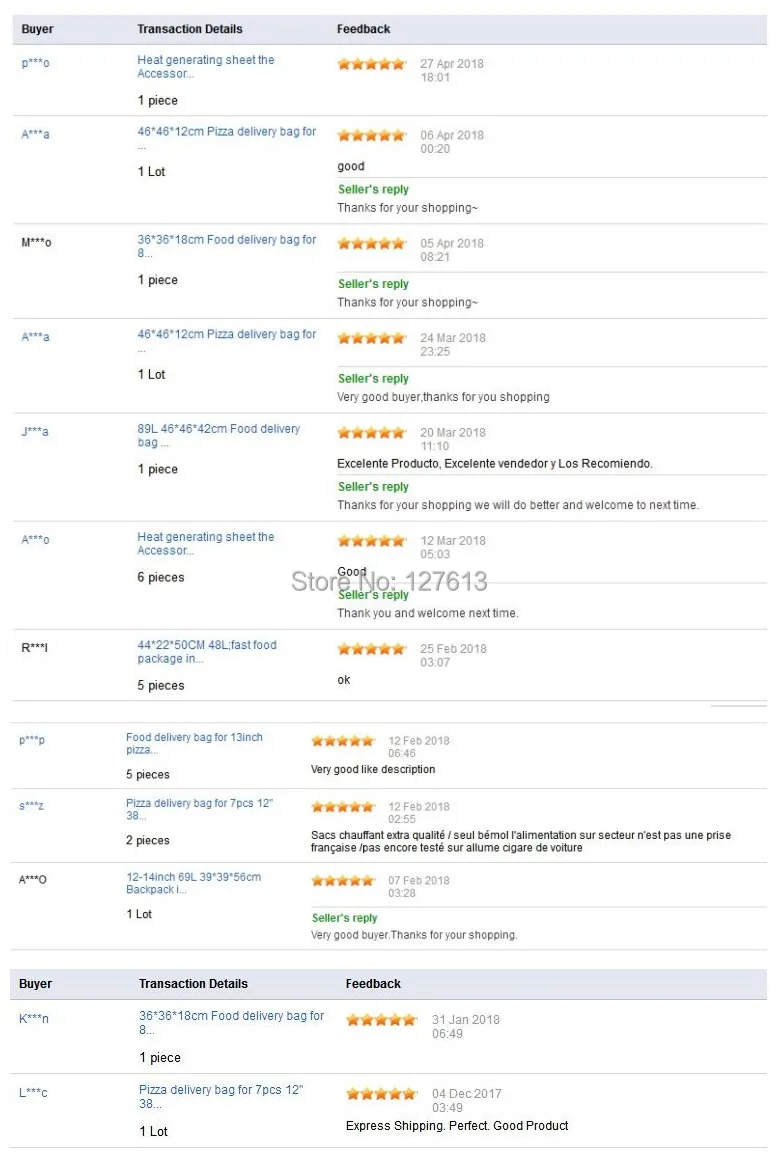Click the stars on the 31 Jan 2018 review
Screen dimensions: 777x1161
[381, 1020]
